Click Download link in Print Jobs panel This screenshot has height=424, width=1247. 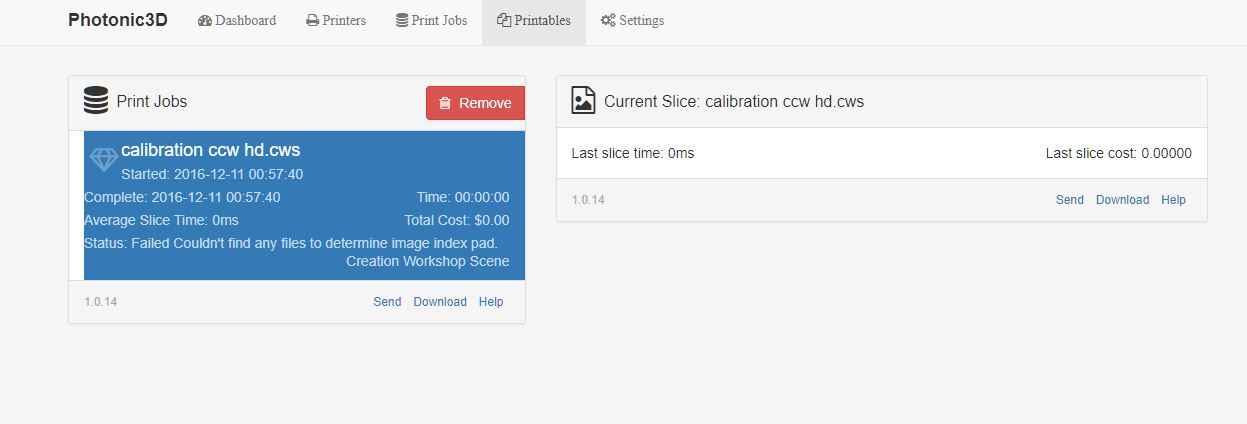pos(440,302)
